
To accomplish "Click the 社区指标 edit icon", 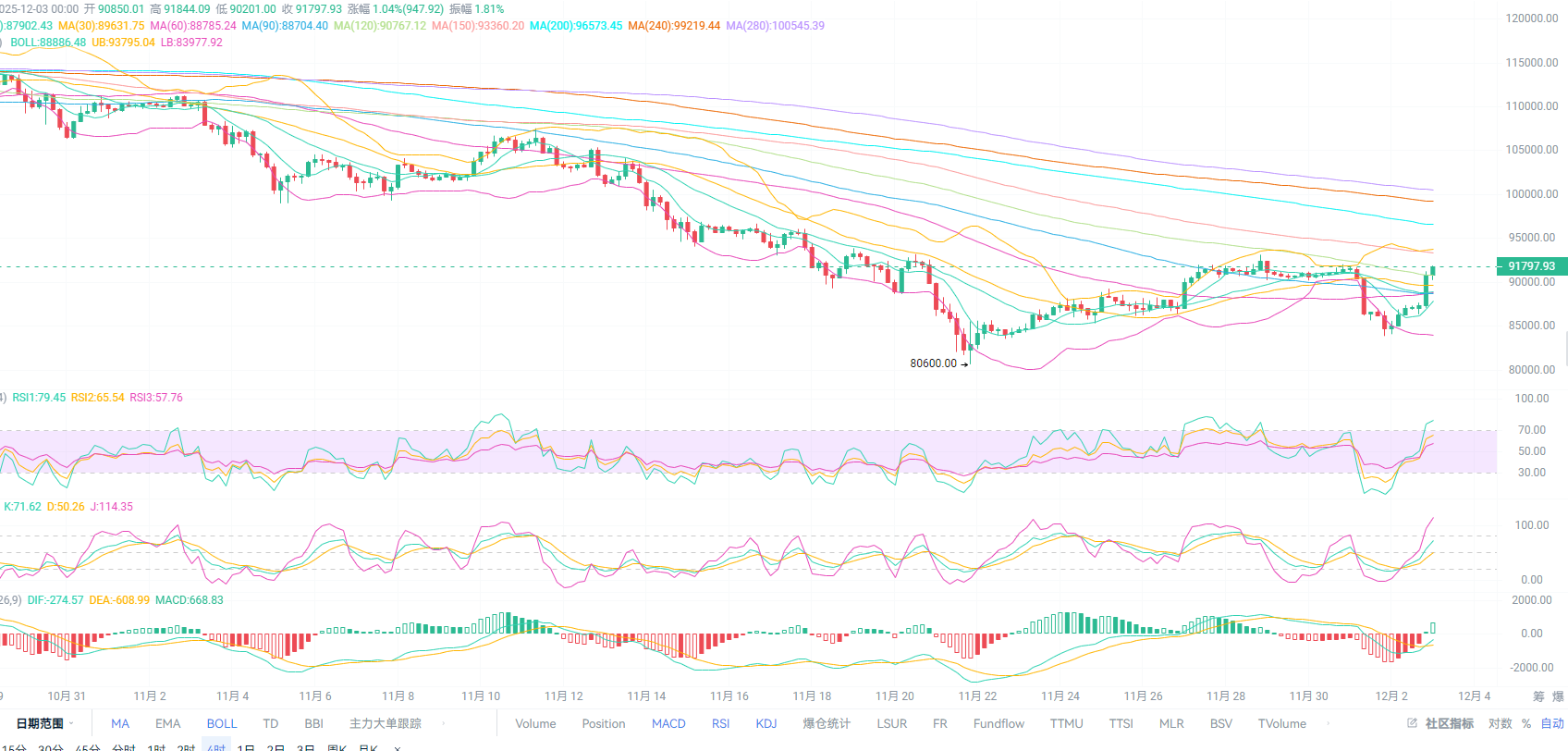I will pos(1412,723).
